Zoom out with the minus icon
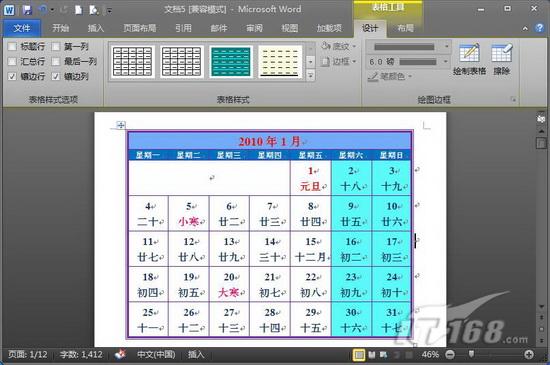The image size is (550, 365). (450, 354)
